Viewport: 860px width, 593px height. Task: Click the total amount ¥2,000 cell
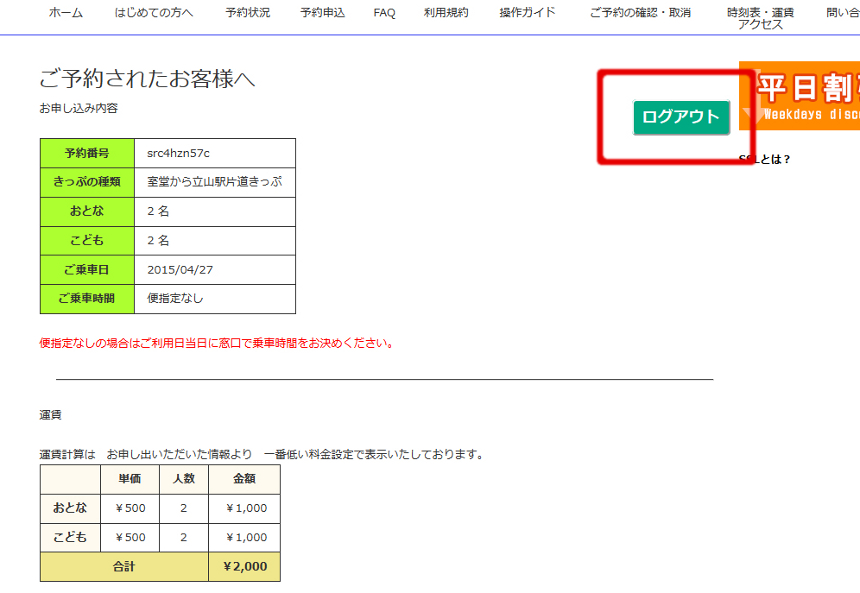[x=244, y=566]
